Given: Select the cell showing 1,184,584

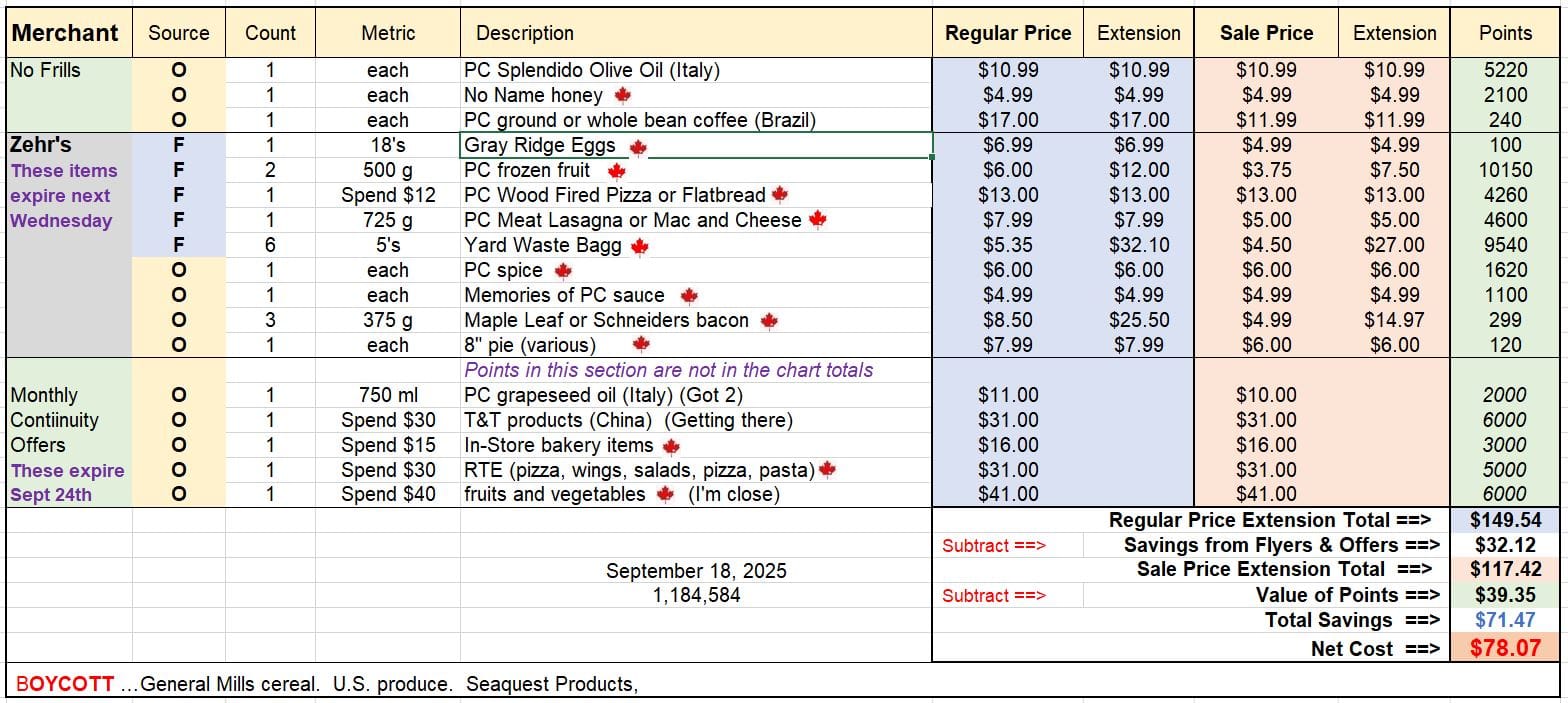Looking at the screenshot, I should (696, 596).
